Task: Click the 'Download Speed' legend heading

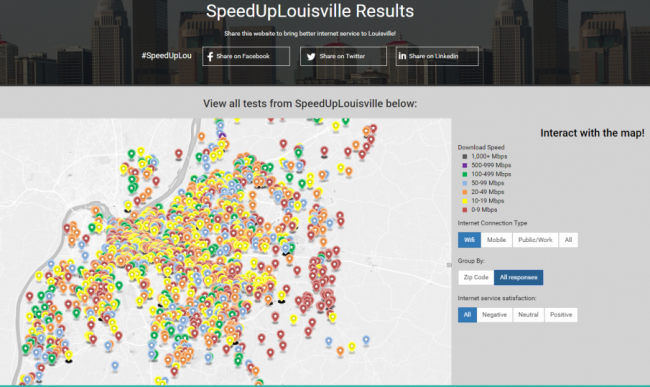Action: point(481,147)
